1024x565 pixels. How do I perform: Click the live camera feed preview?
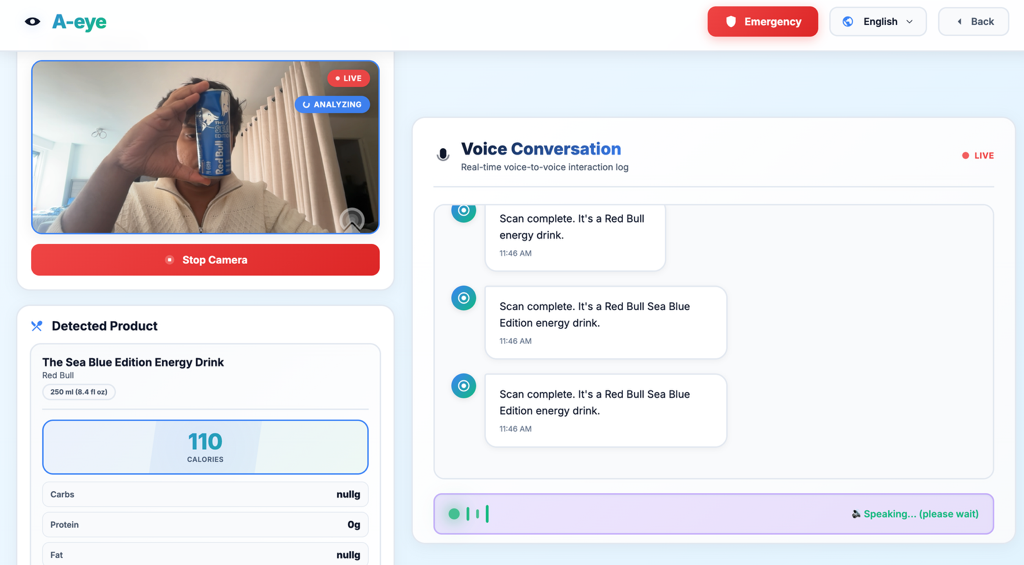tap(205, 147)
